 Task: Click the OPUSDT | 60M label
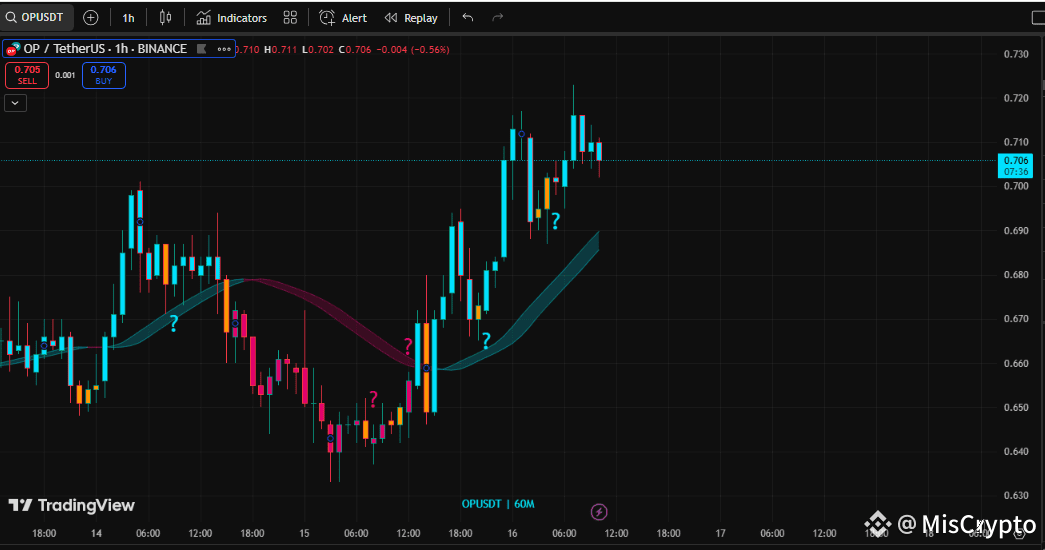click(x=498, y=504)
